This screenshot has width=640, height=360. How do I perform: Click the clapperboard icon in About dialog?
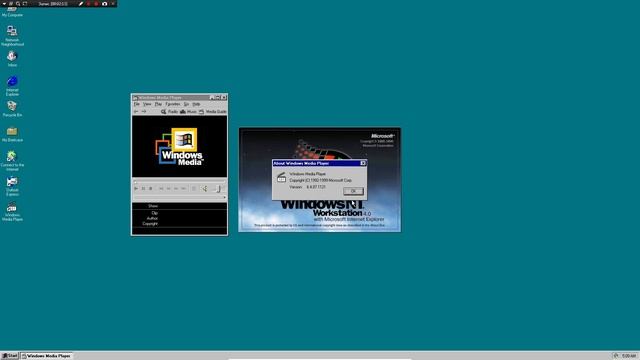(x=281, y=177)
